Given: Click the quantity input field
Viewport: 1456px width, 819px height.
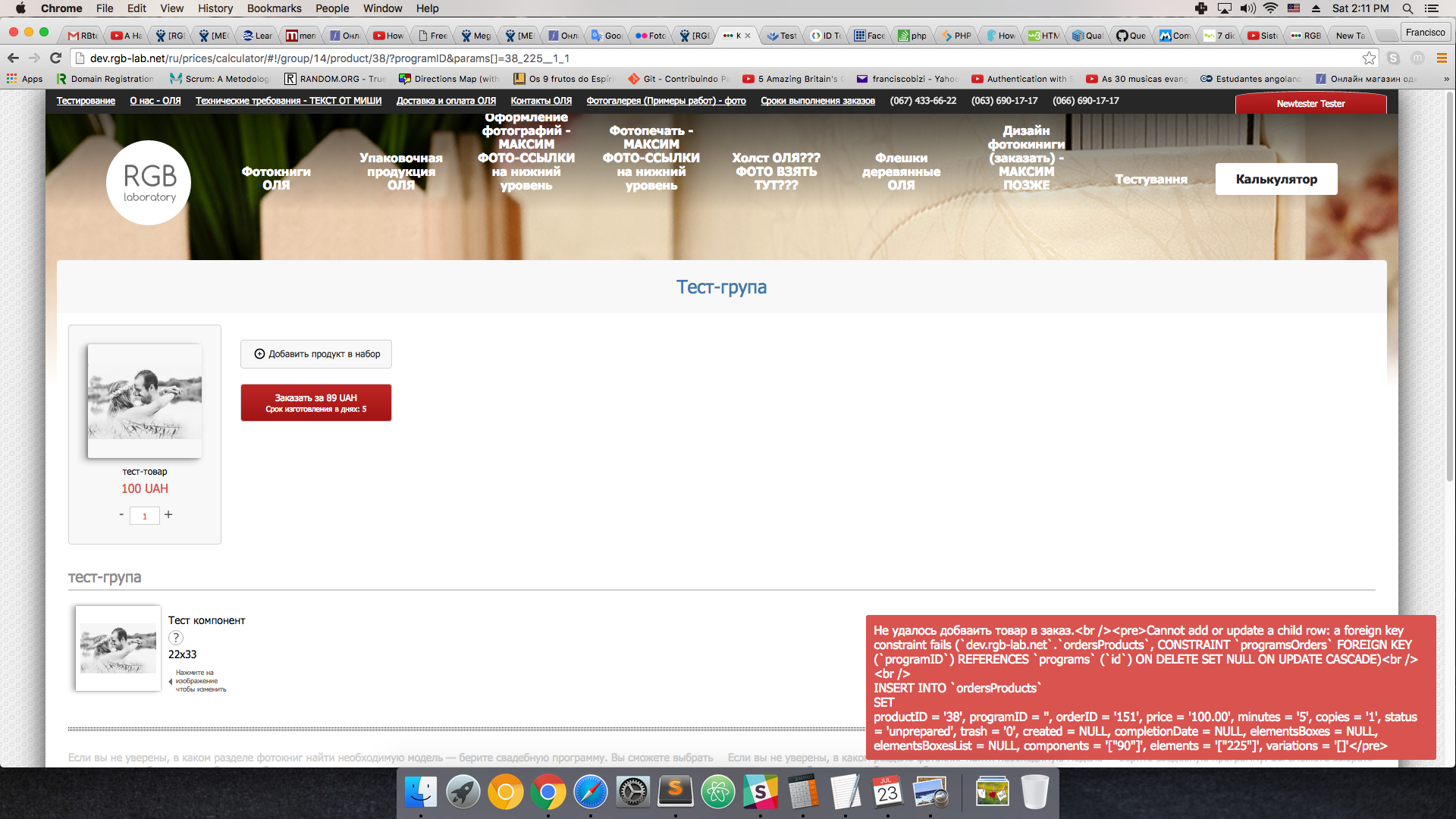Looking at the screenshot, I should coord(145,516).
